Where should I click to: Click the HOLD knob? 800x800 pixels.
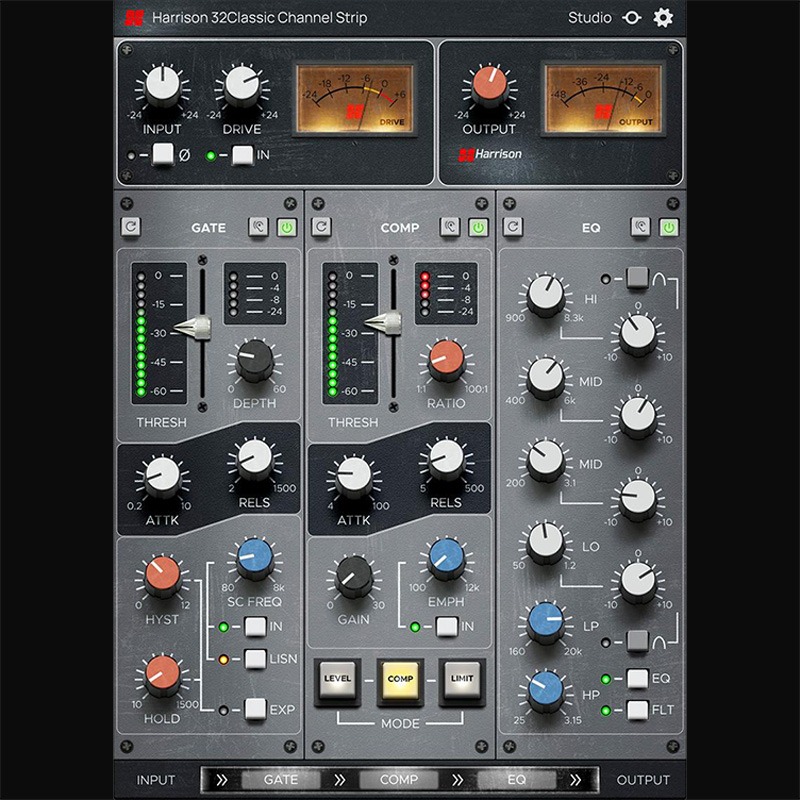163,674
